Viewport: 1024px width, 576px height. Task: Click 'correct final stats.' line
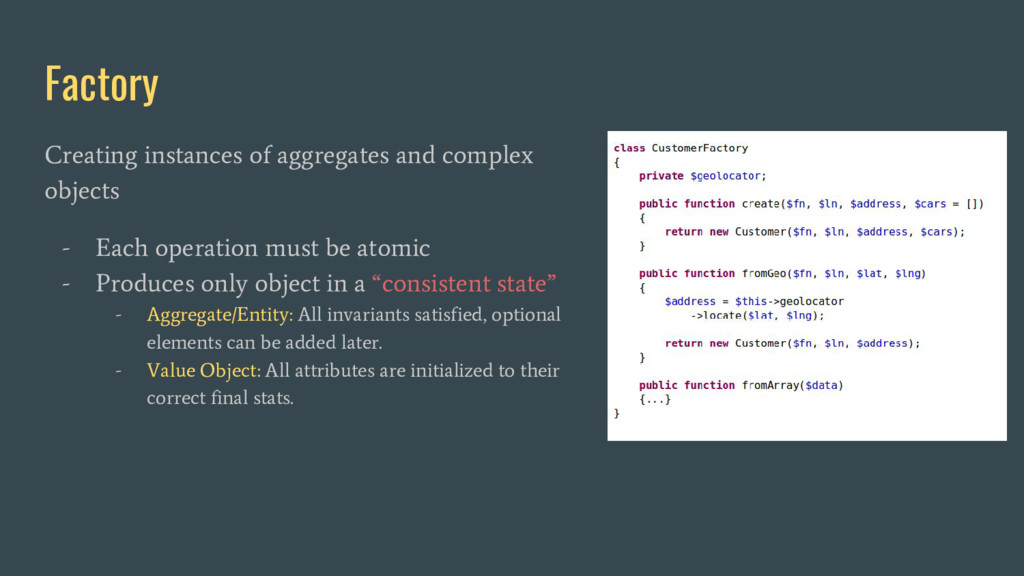[x=220, y=398]
